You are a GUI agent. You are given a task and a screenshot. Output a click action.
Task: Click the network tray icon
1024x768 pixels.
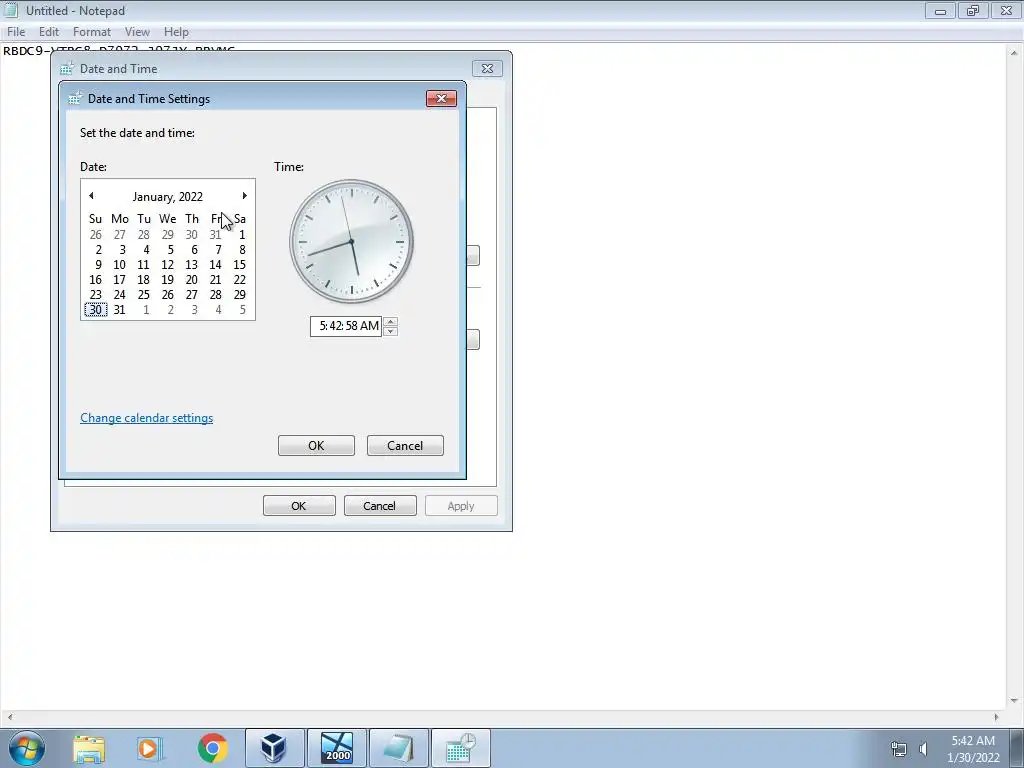click(x=899, y=749)
